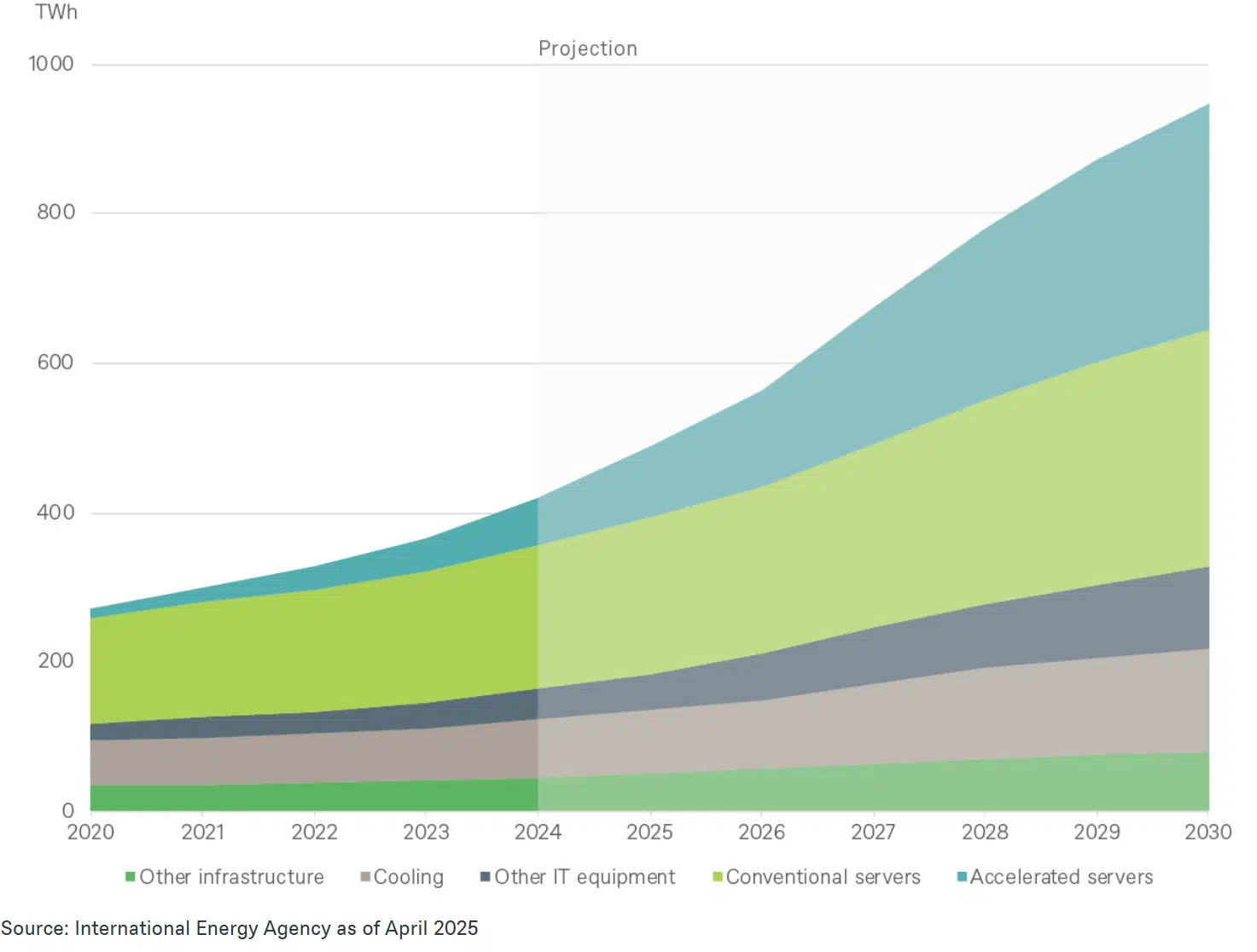This screenshot has height=952, width=1257.
Task: Click the 600 y-axis value
Action: [55, 363]
